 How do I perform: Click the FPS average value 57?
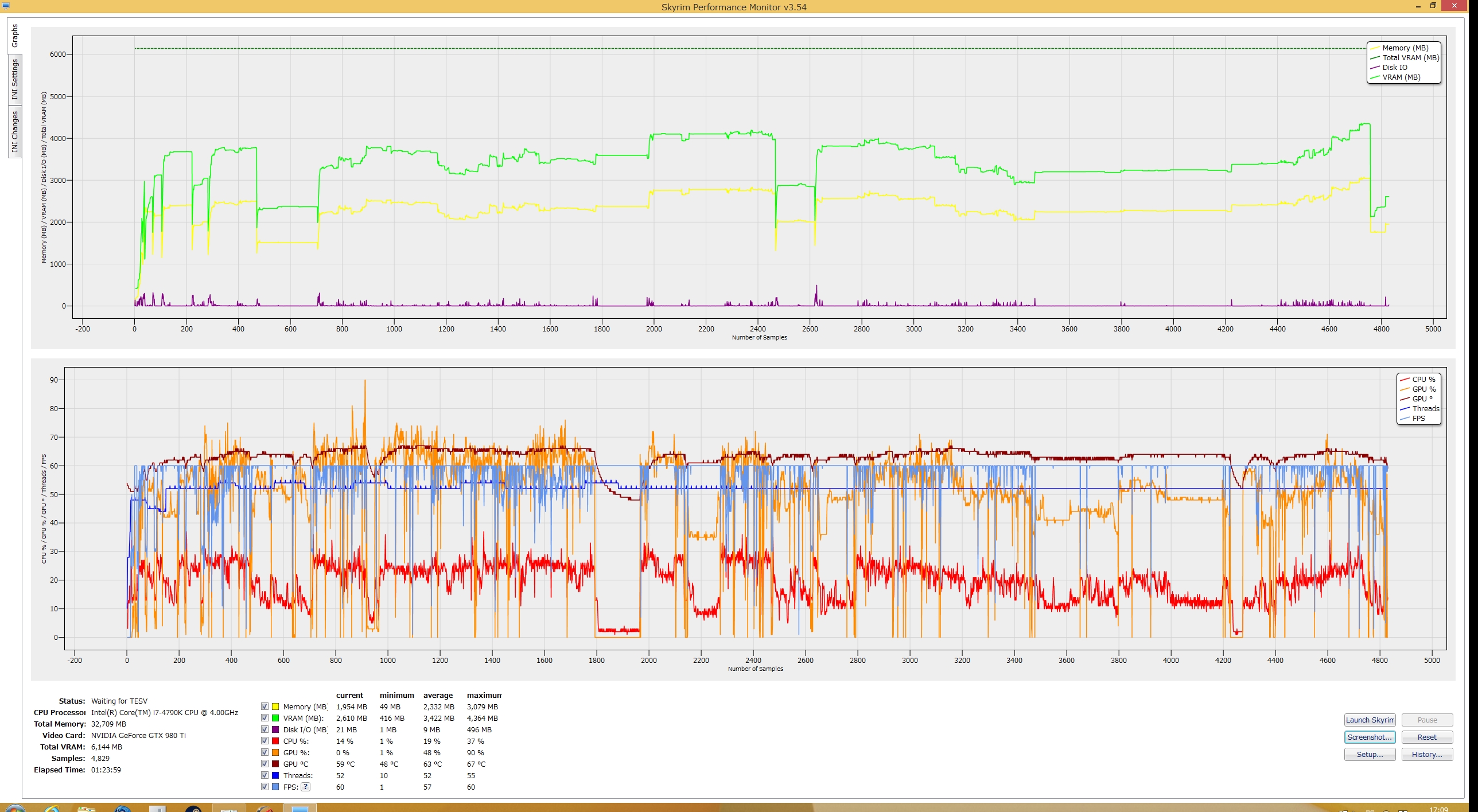tap(427, 787)
